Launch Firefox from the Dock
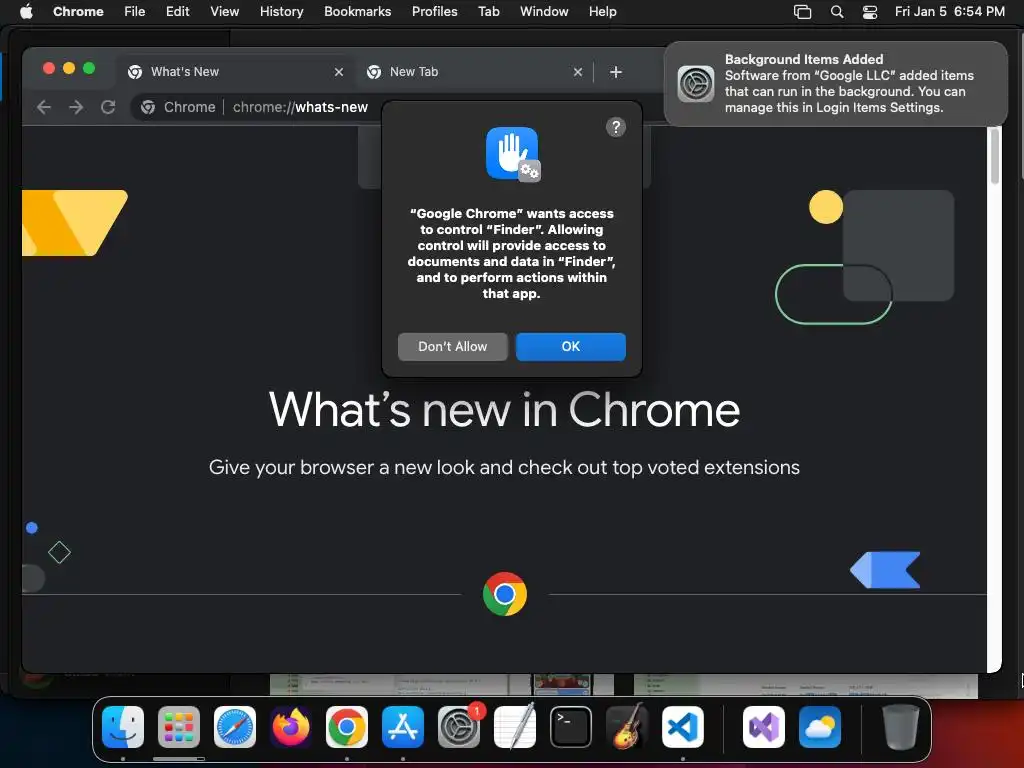This screenshot has width=1024, height=768. tap(291, 727)
